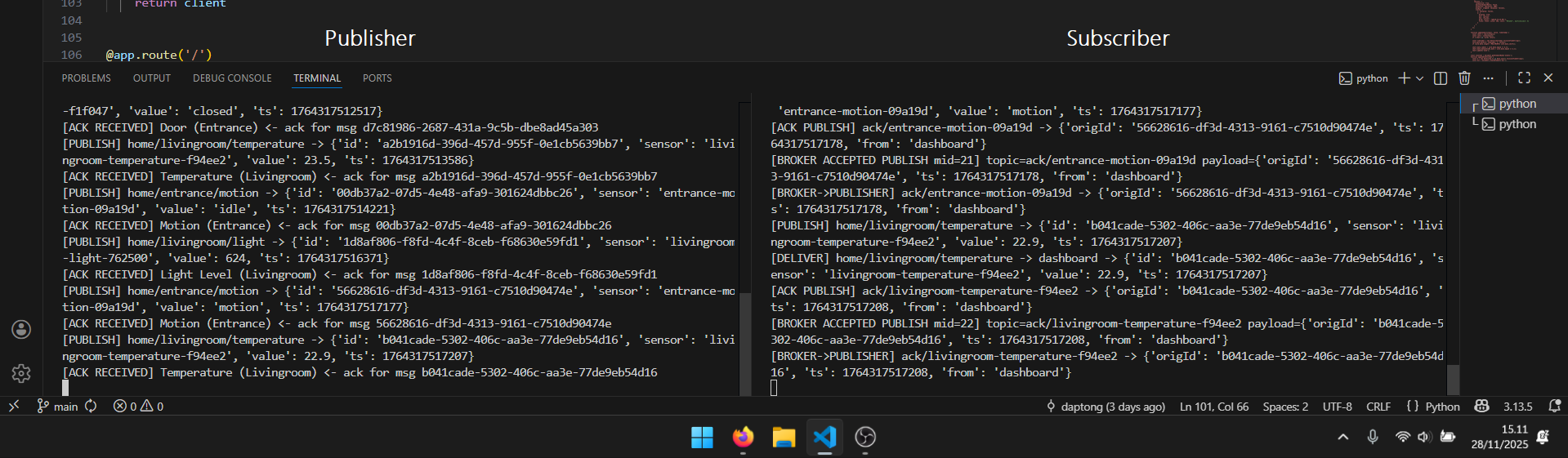Click the microphone tray icon

click(1373, 438)
